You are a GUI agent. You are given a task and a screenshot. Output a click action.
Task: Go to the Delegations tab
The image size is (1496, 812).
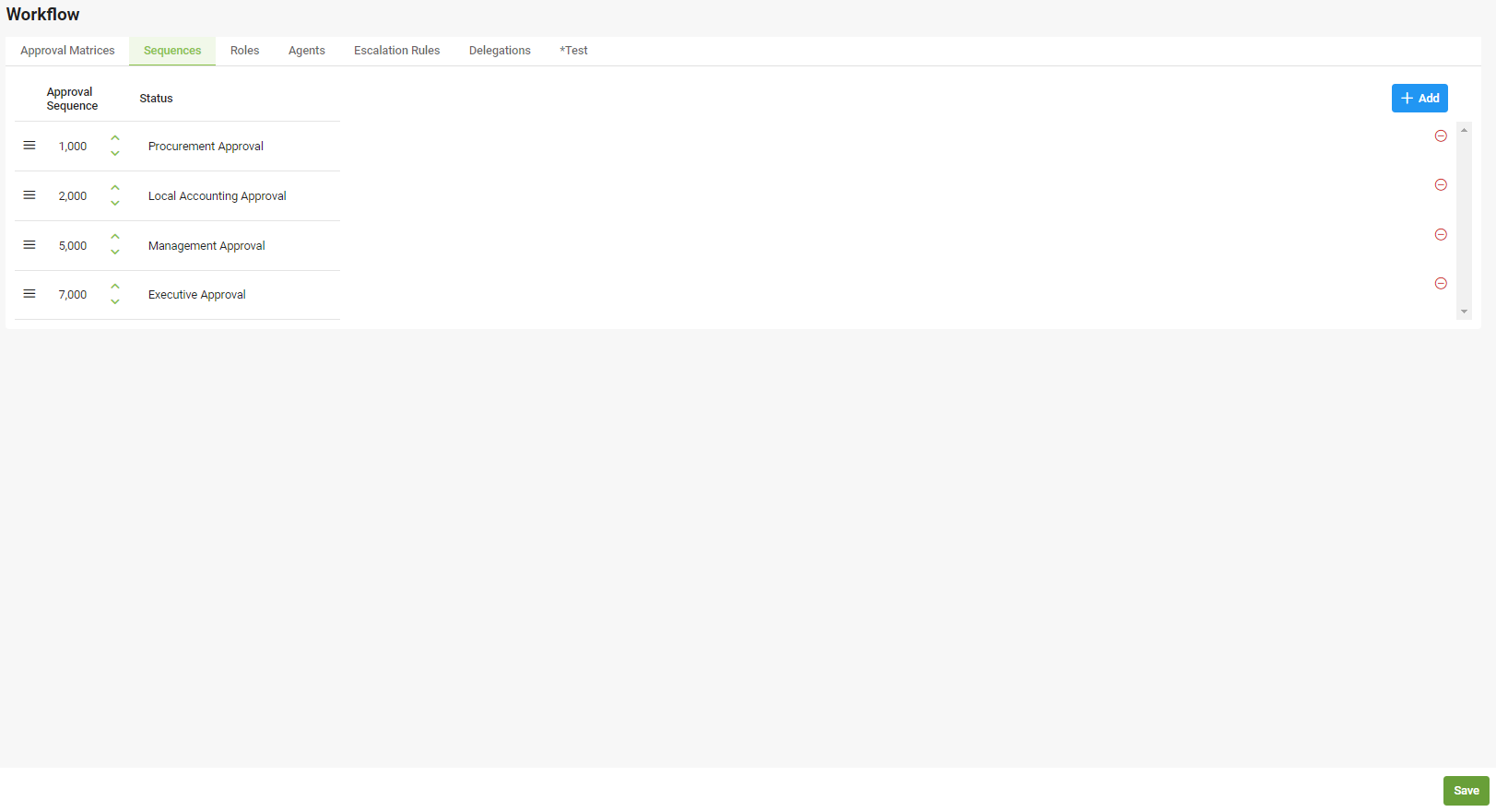(500, 51)
